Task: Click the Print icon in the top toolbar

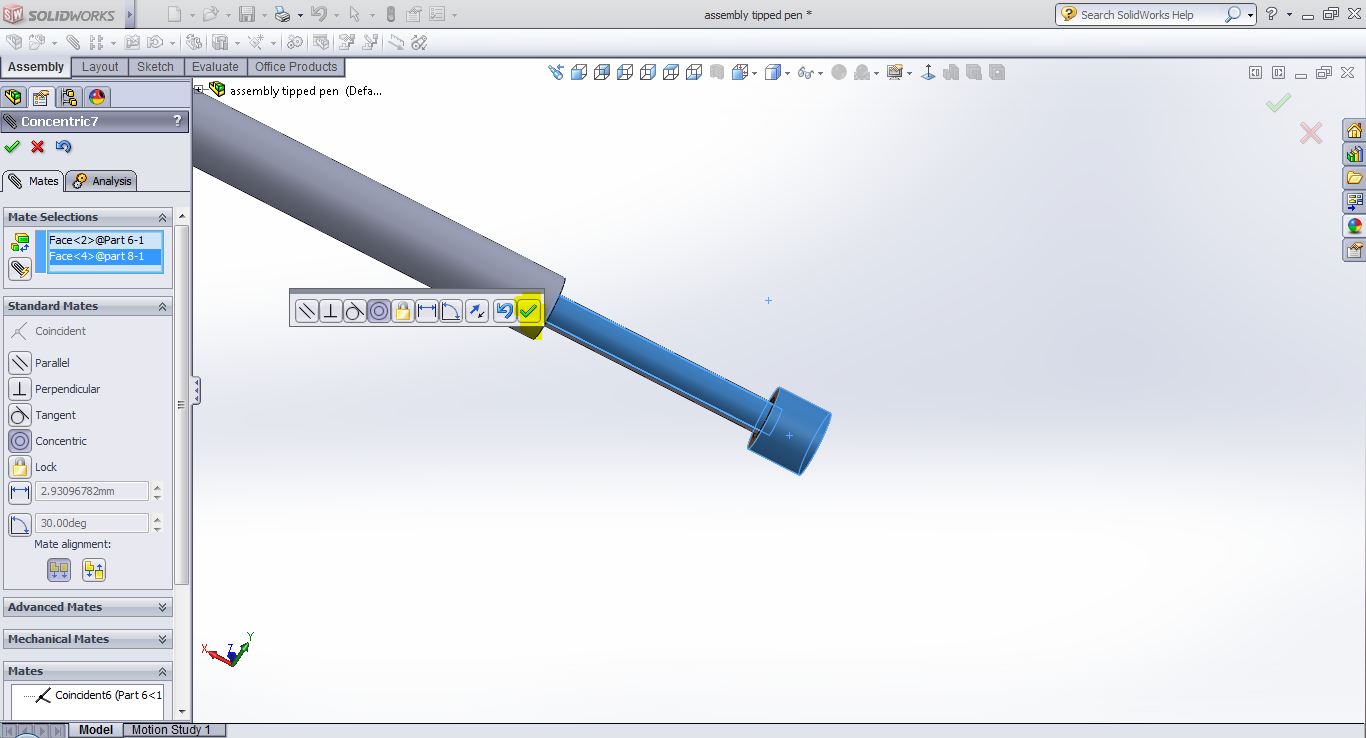Action: coord(282,14)
